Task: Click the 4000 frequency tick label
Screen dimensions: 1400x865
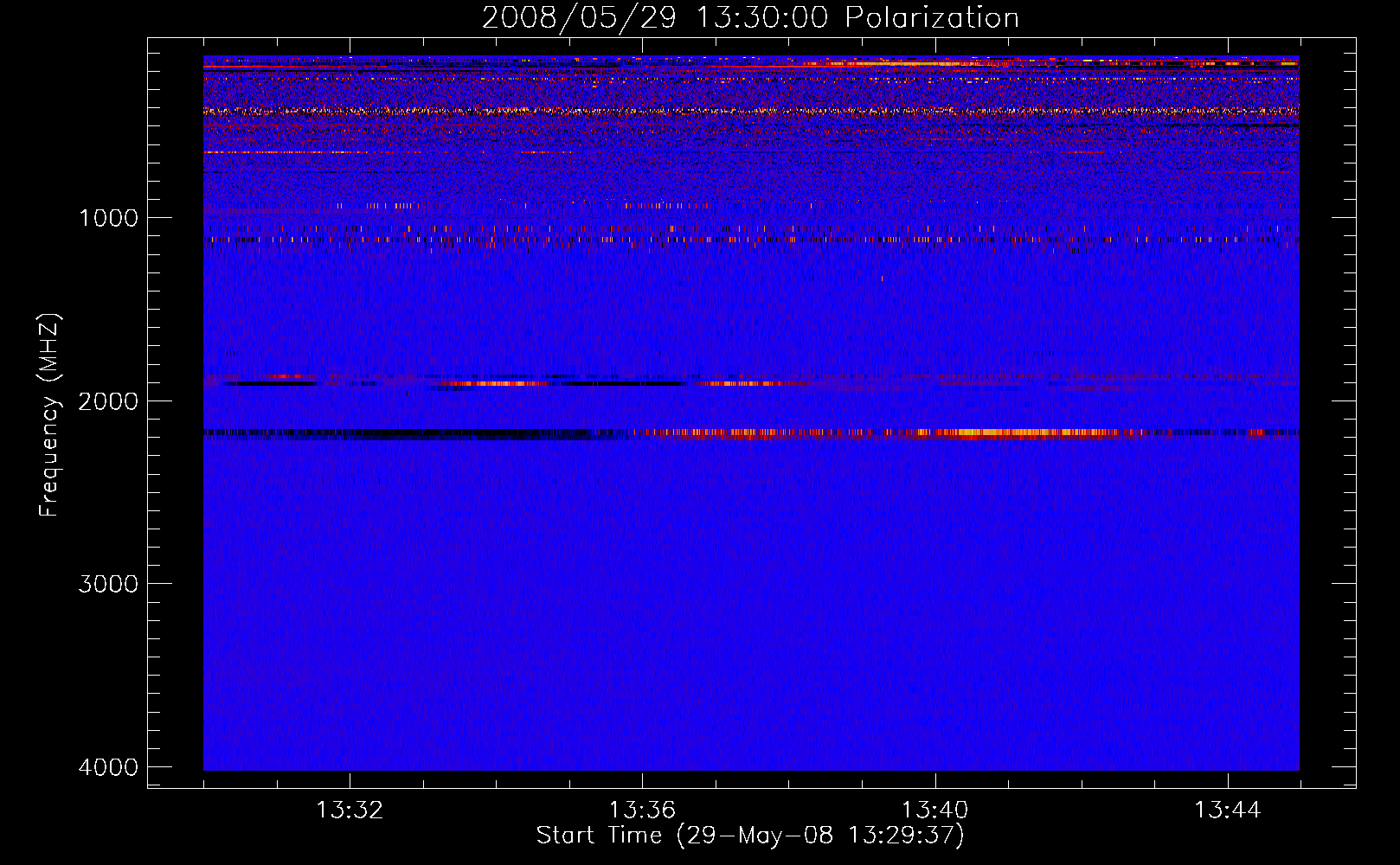Action: click(x=108, y=767)
